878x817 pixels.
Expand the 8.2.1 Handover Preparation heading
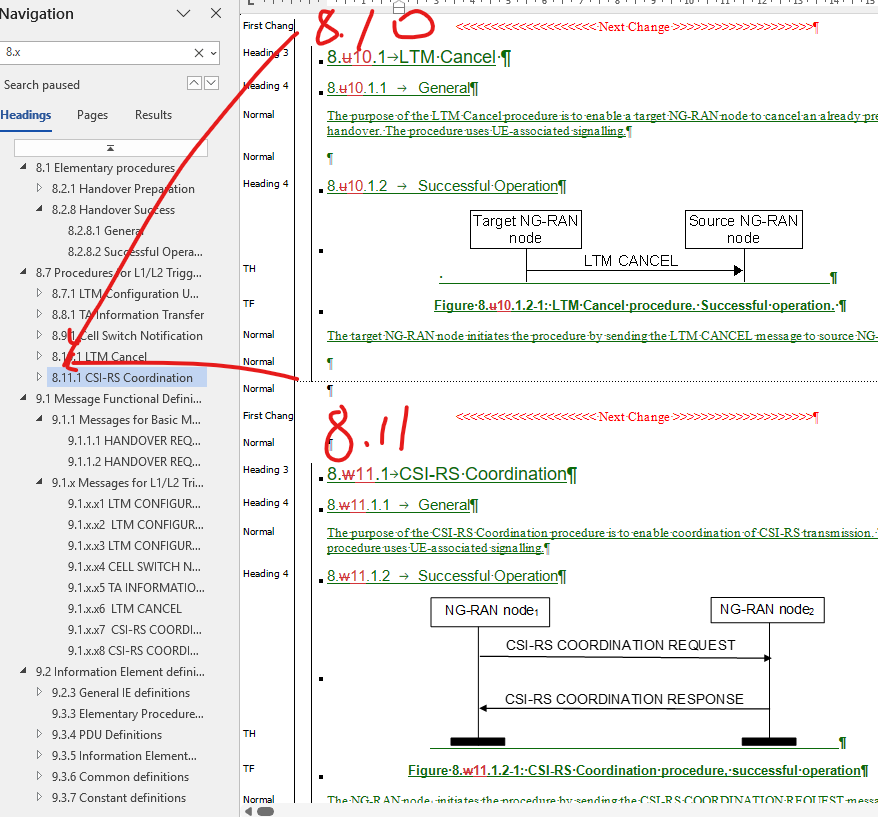click(x=40, y=189)
